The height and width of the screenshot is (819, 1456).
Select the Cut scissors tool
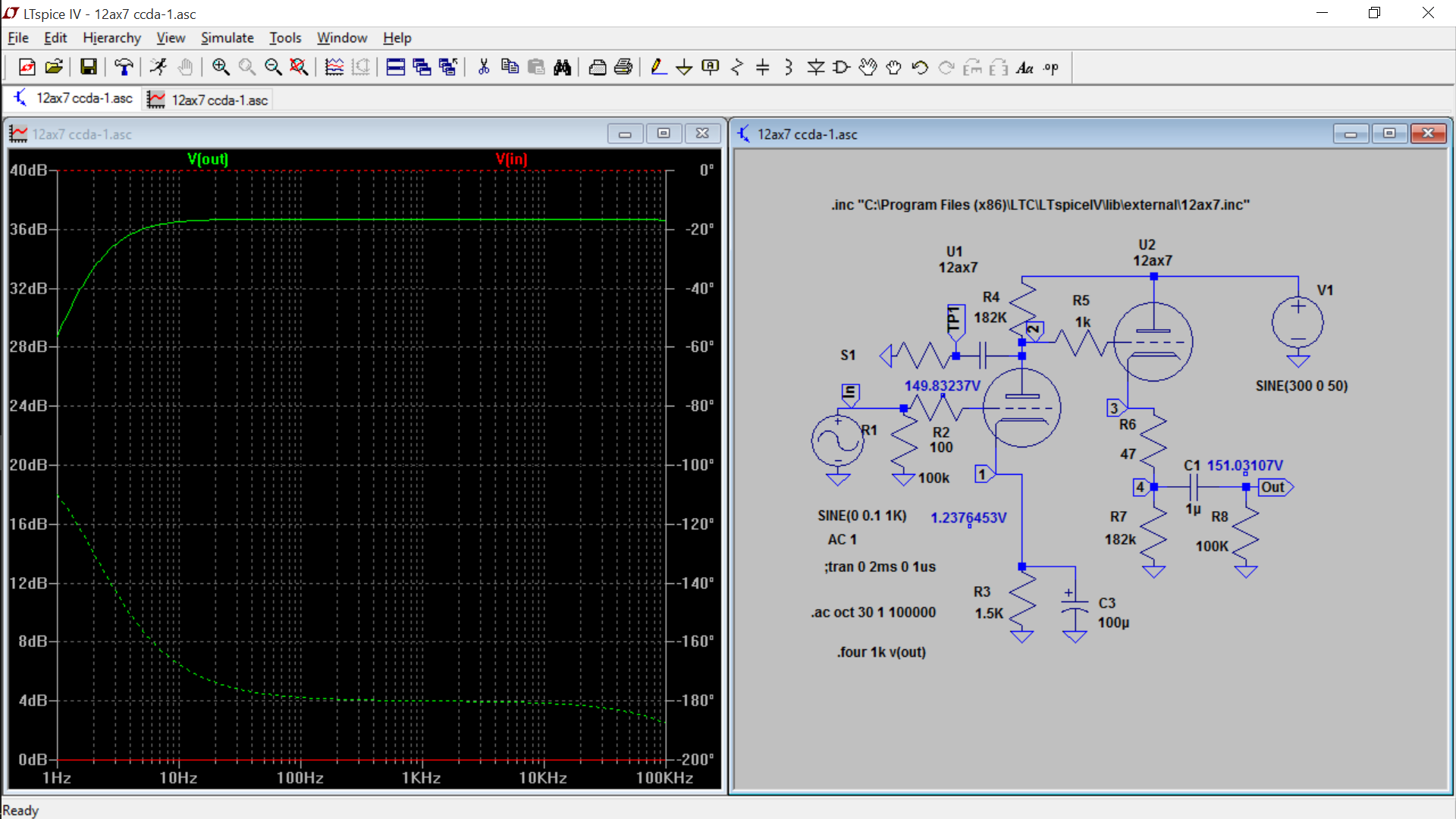(484, 67)
